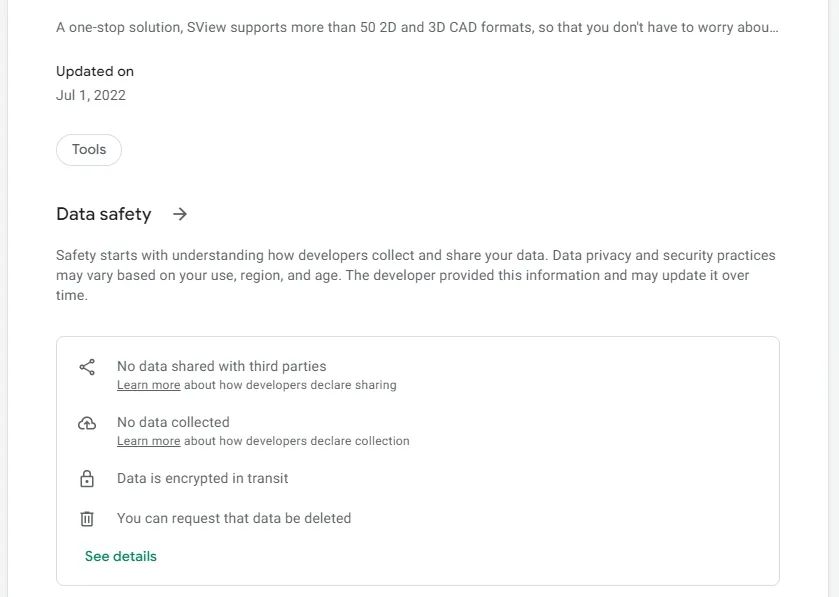The width and height of the screenshot is (839, 597).
Task: Click the Updated on label
Action: pyautogui.click(x=95, y=72)
